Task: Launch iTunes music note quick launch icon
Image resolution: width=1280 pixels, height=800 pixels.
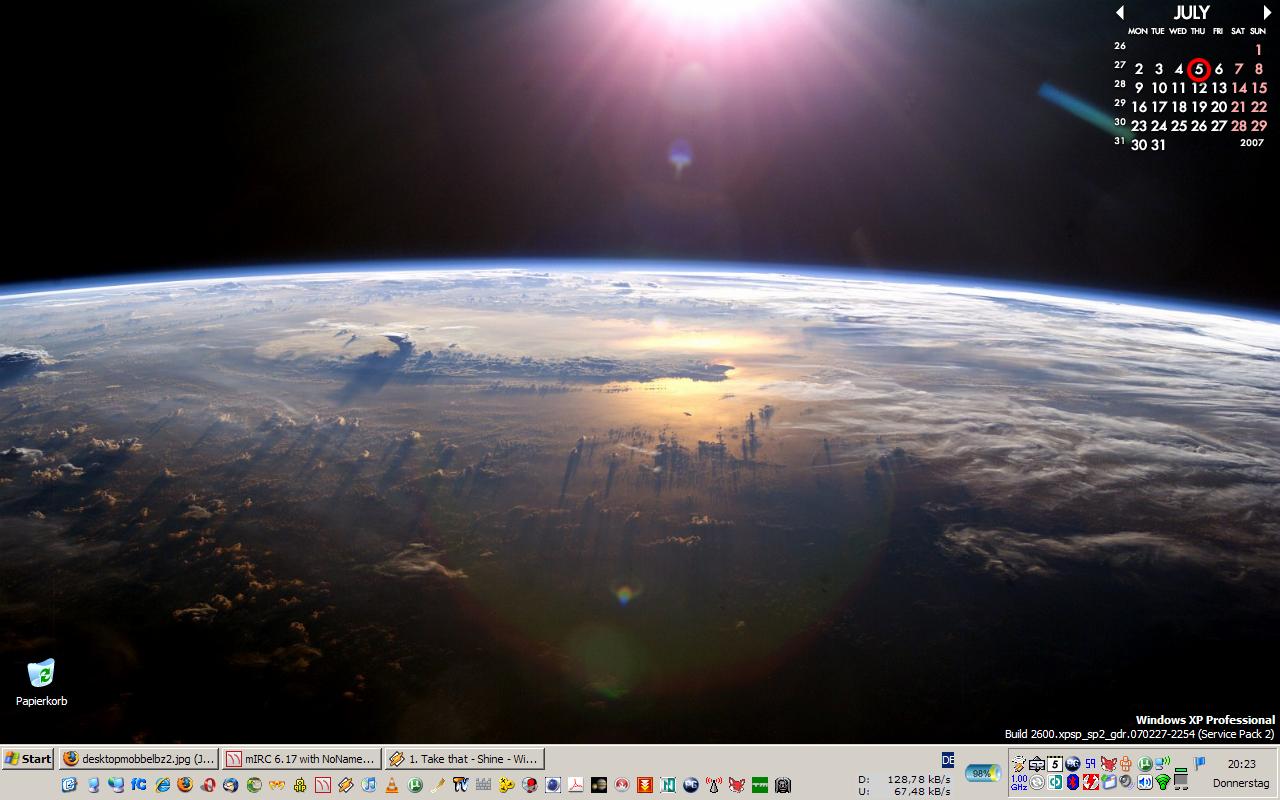Action: [369, 785]
